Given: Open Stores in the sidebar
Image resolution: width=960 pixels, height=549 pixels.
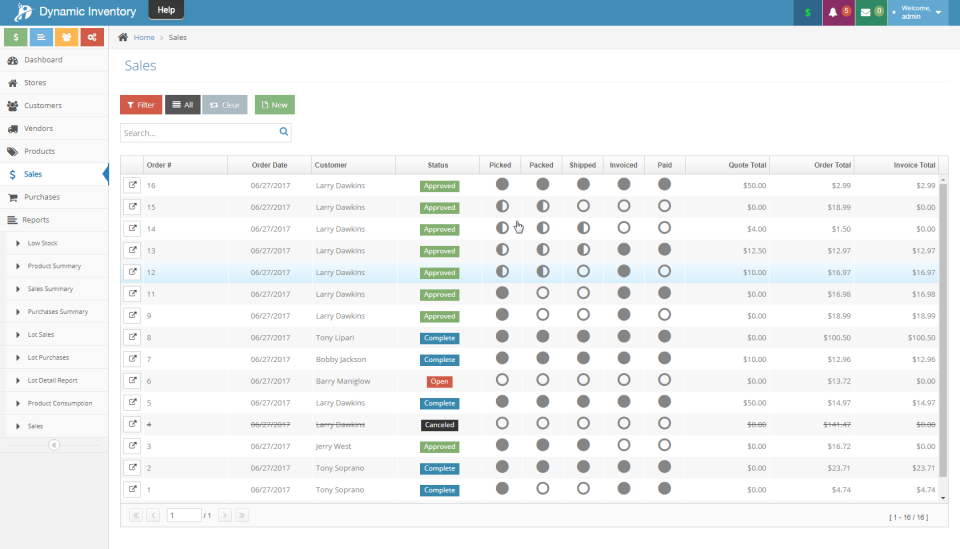Looking at the screenshot, I should point(54,83).
